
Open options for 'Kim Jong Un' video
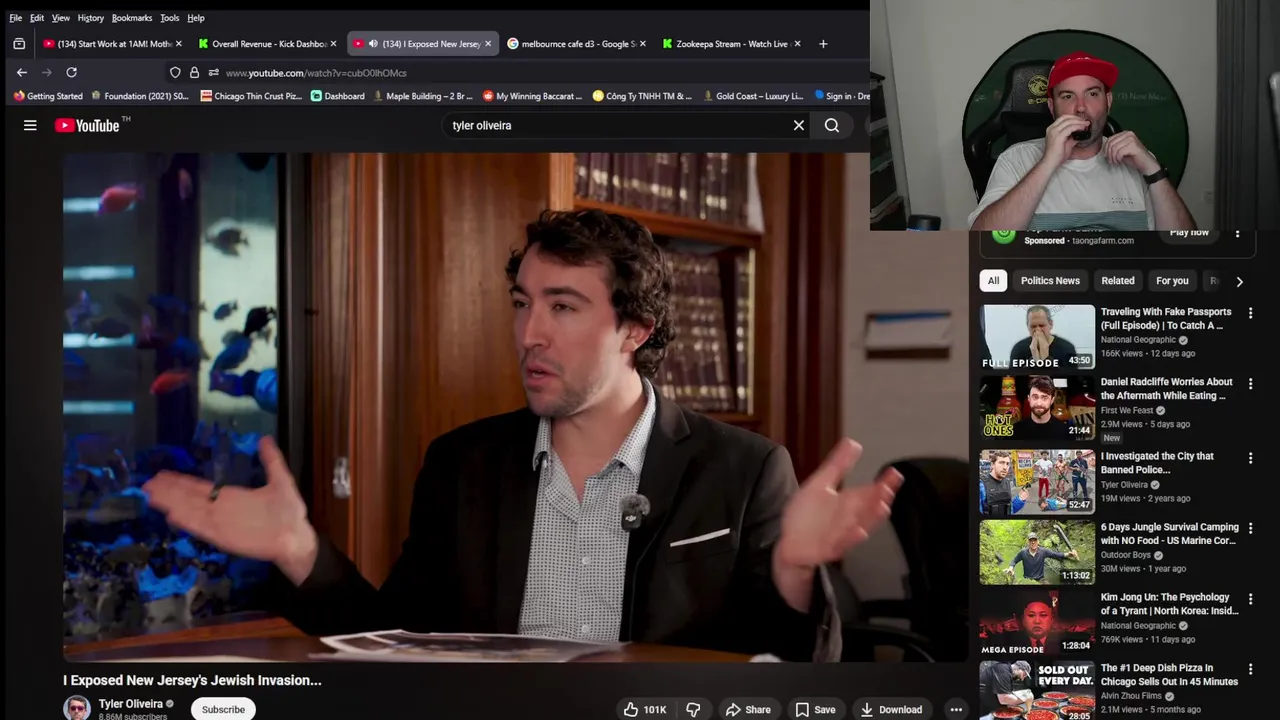1250,598
